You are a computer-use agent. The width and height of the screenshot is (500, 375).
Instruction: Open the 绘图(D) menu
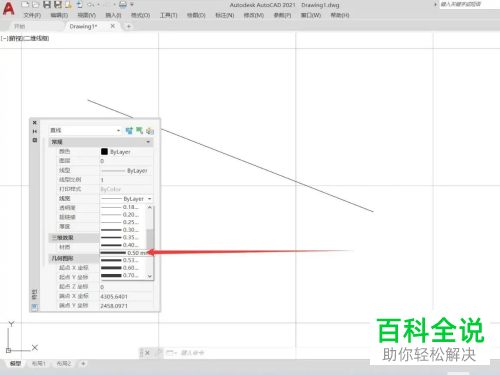pos(196,15)
